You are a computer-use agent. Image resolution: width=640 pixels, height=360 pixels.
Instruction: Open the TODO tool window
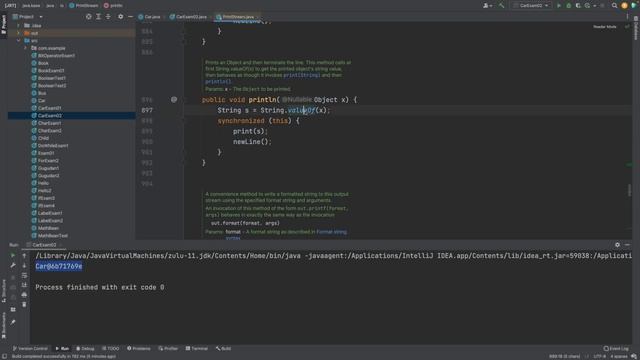pyautogui.click(x=111, y=349)
